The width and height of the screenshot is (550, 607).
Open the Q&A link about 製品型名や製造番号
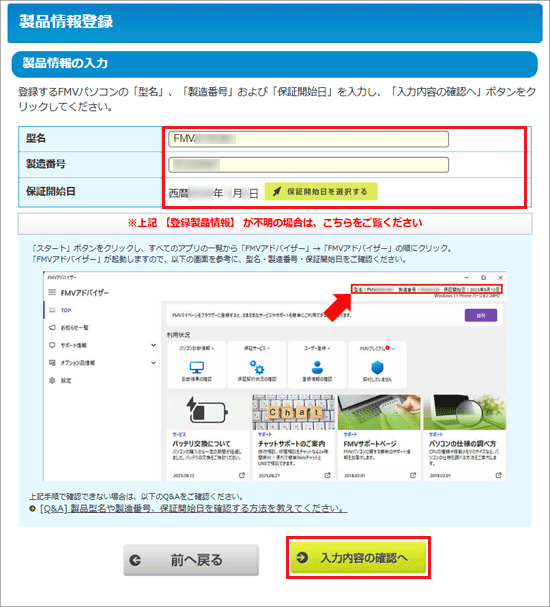click(193, 508)
